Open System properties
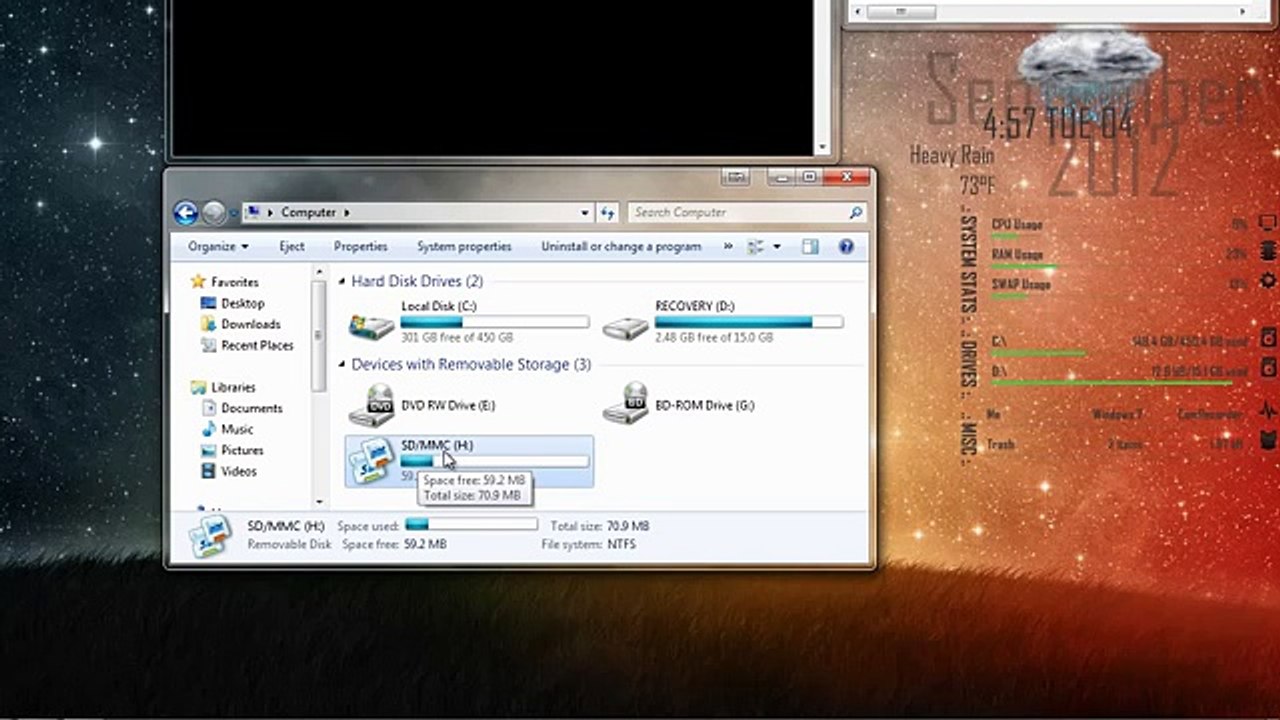The width and height of the screenshot is (1280, 720). click(464, 246)
